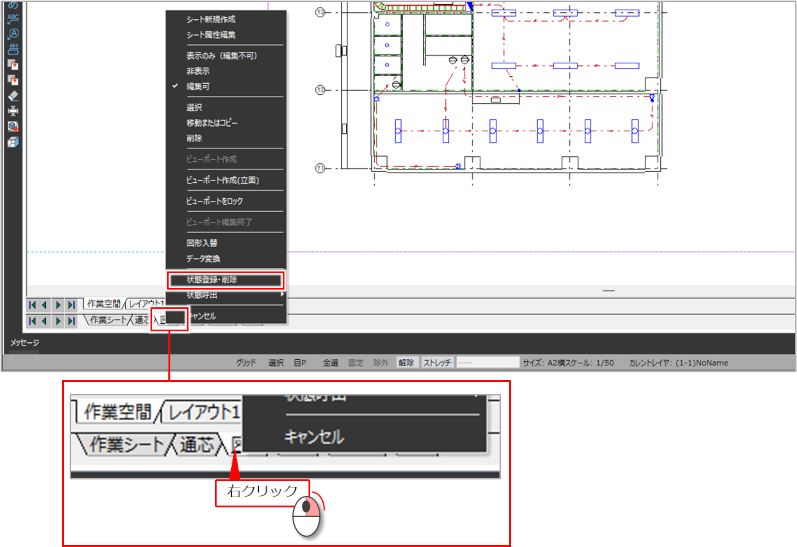The image size is (797, 547).
Task: Toggle ストレッチ mode in status bar
Action: click(x=437, y=363)
